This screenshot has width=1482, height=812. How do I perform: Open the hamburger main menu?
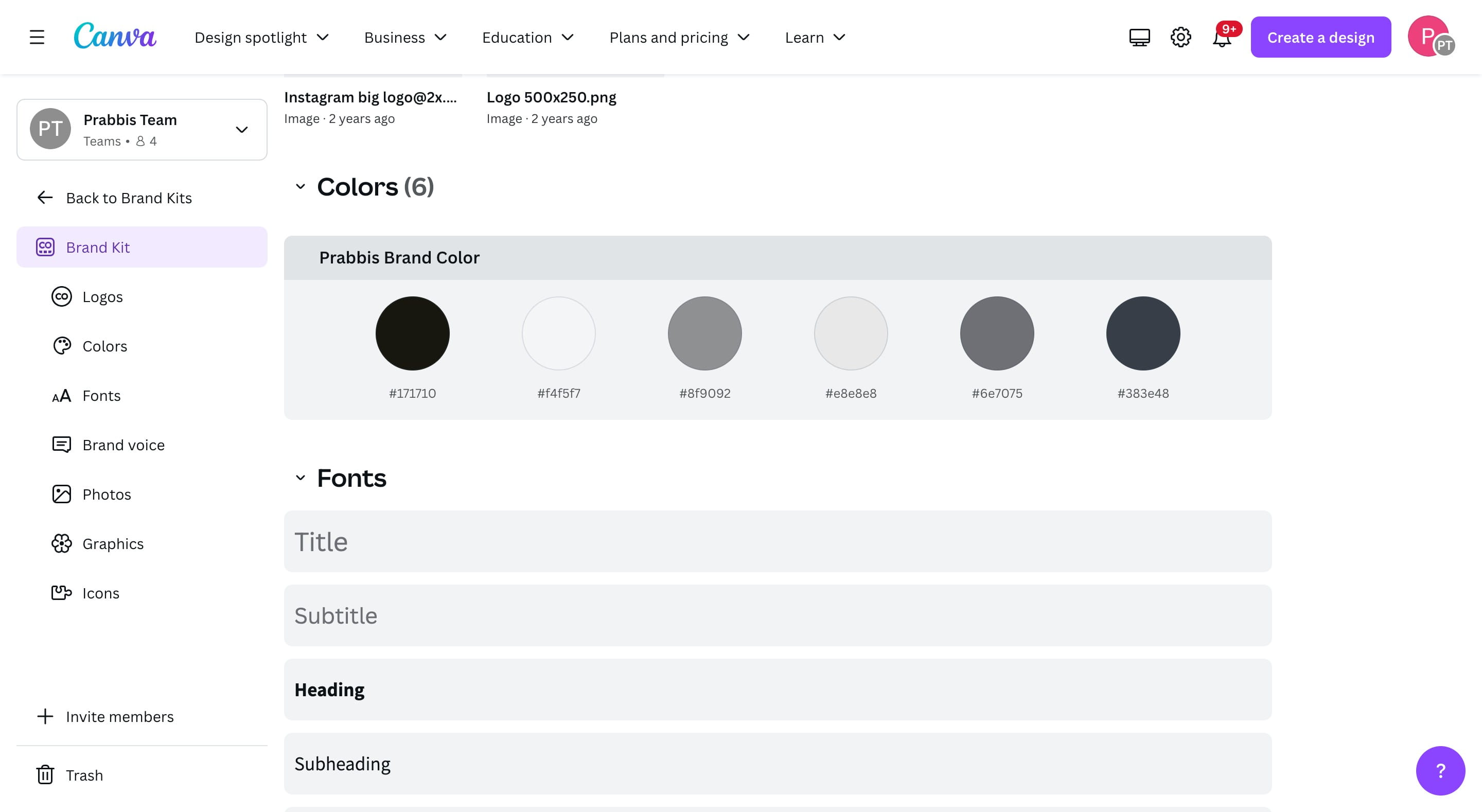click(x=37, y=38)
